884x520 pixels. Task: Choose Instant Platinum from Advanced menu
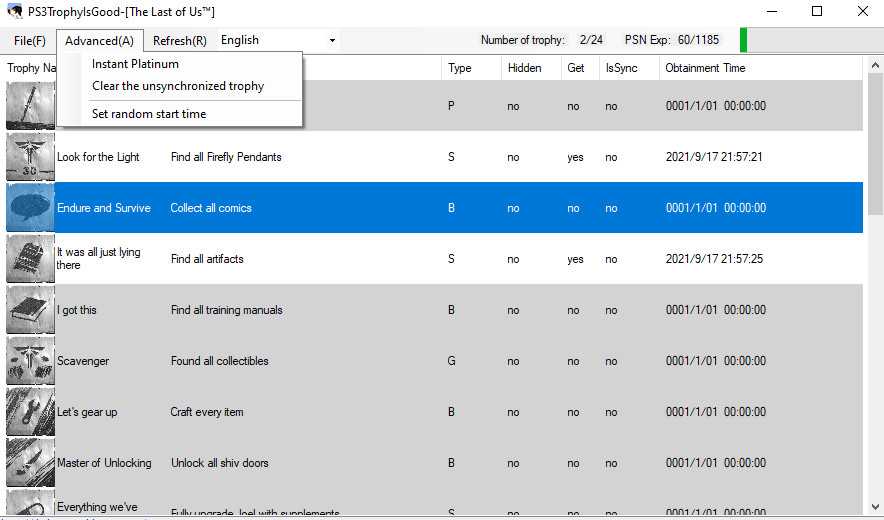pos(135,64)
